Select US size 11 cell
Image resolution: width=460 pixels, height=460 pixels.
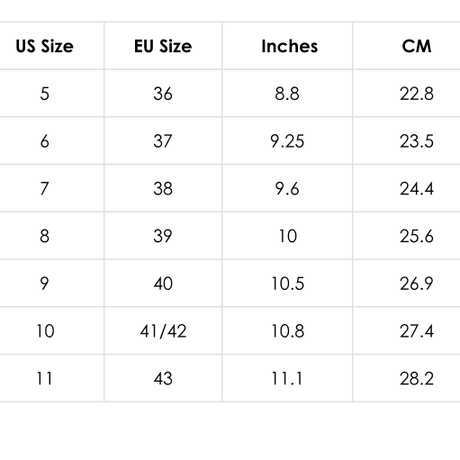click(x=45, y=378)
